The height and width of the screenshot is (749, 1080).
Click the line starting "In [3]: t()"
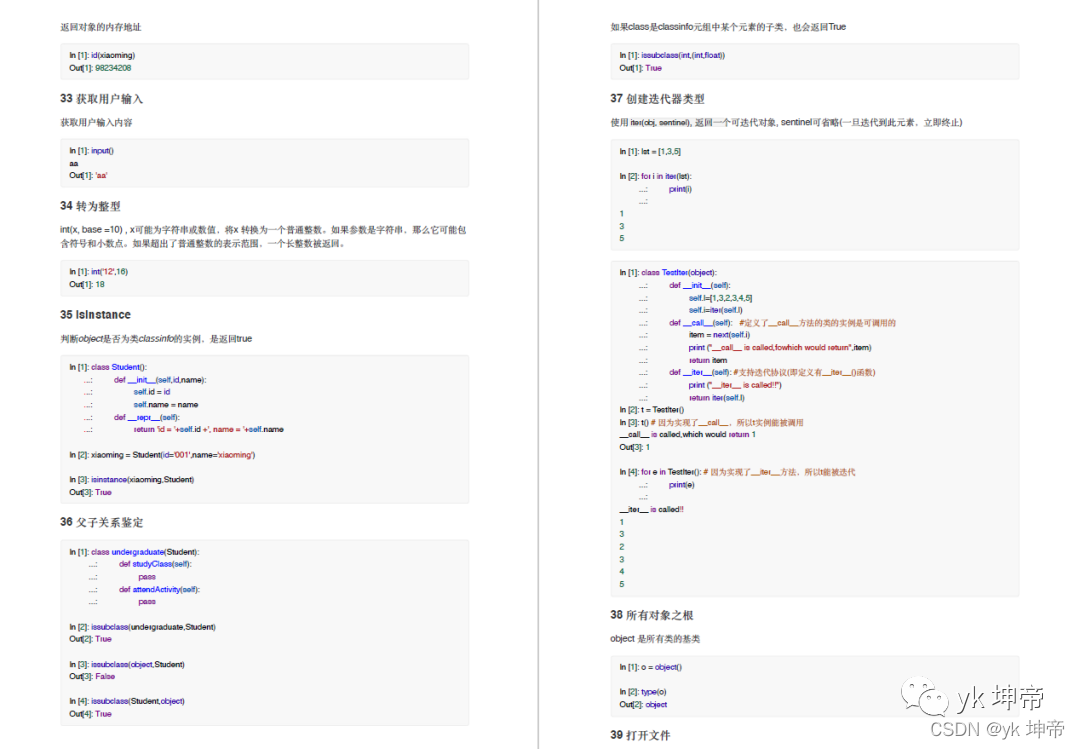712,422
